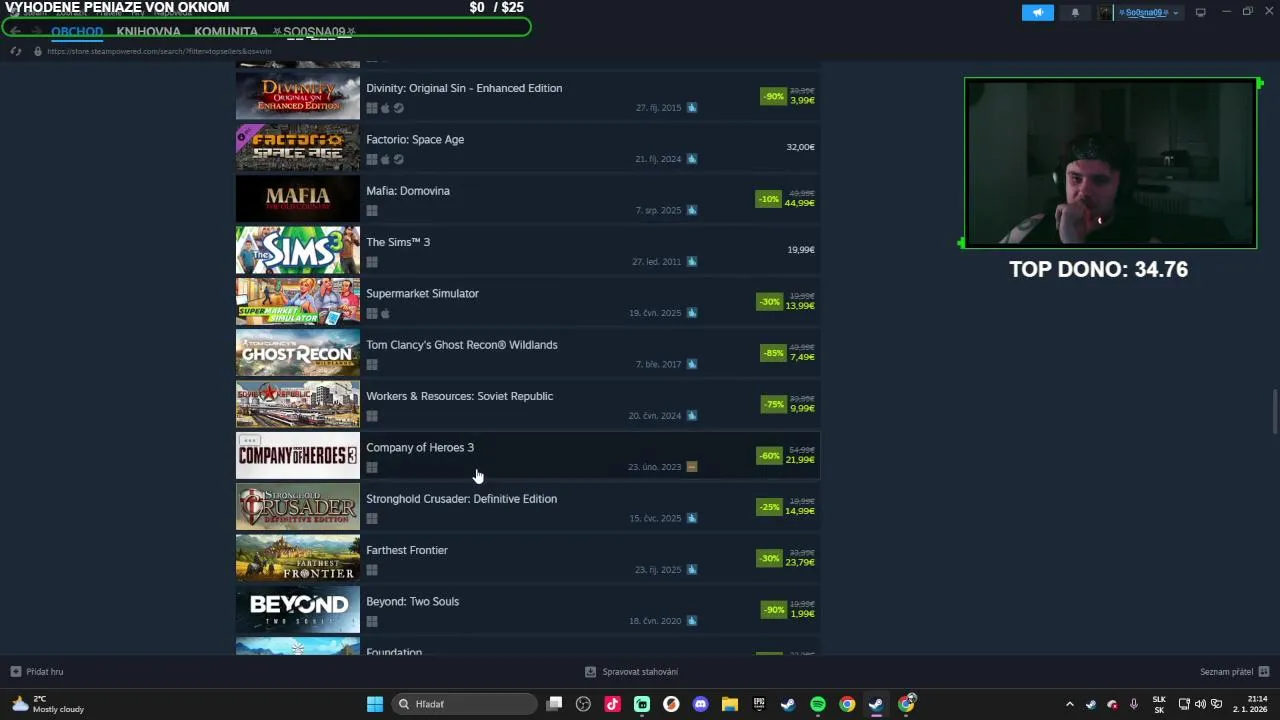1280x720 pixels.
Task: Click the Hľadať taskbar search box
Action: click(465, 704)
